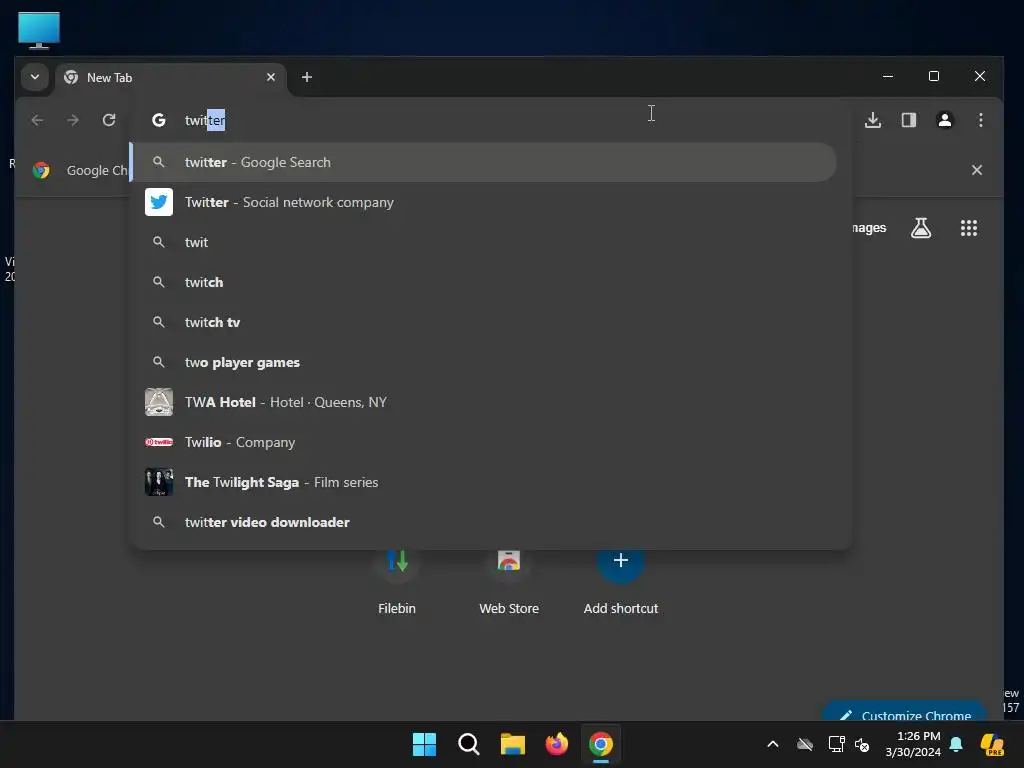Click the Customize Chrome button
Image resolution: width=1024 pixels, height=768 pixels.
pos(904,712)
